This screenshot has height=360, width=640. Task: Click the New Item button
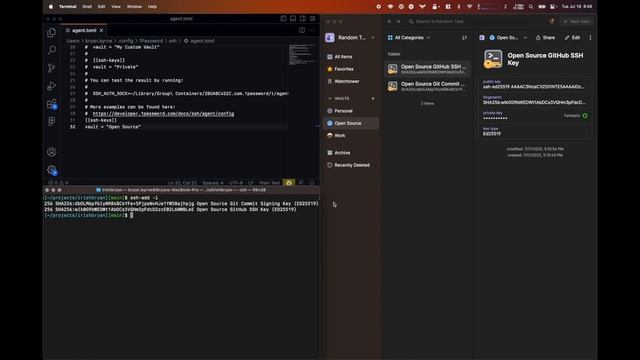point(577,21)
